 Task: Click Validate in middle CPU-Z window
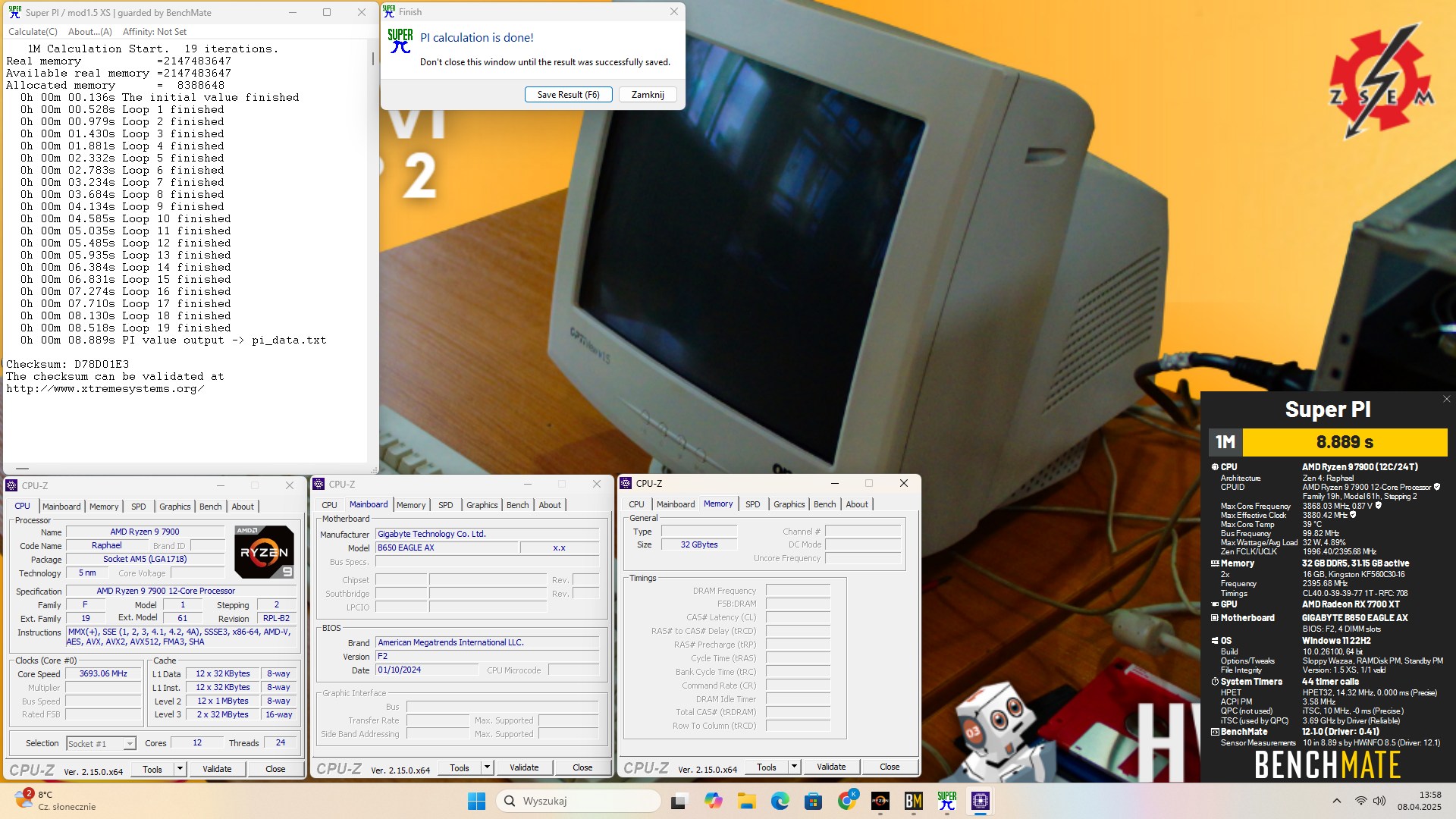tap(524, 767)
